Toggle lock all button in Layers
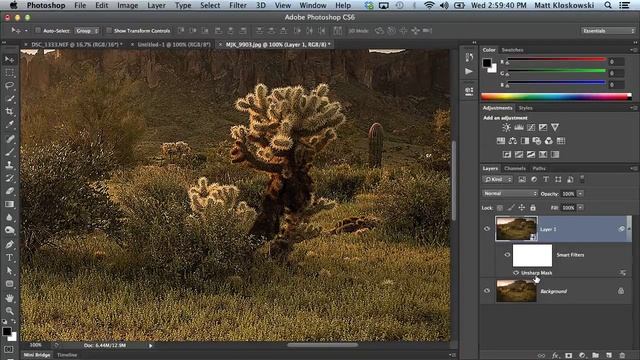The image size is (640, 360). pyautogui.click(x=533, y=208)
